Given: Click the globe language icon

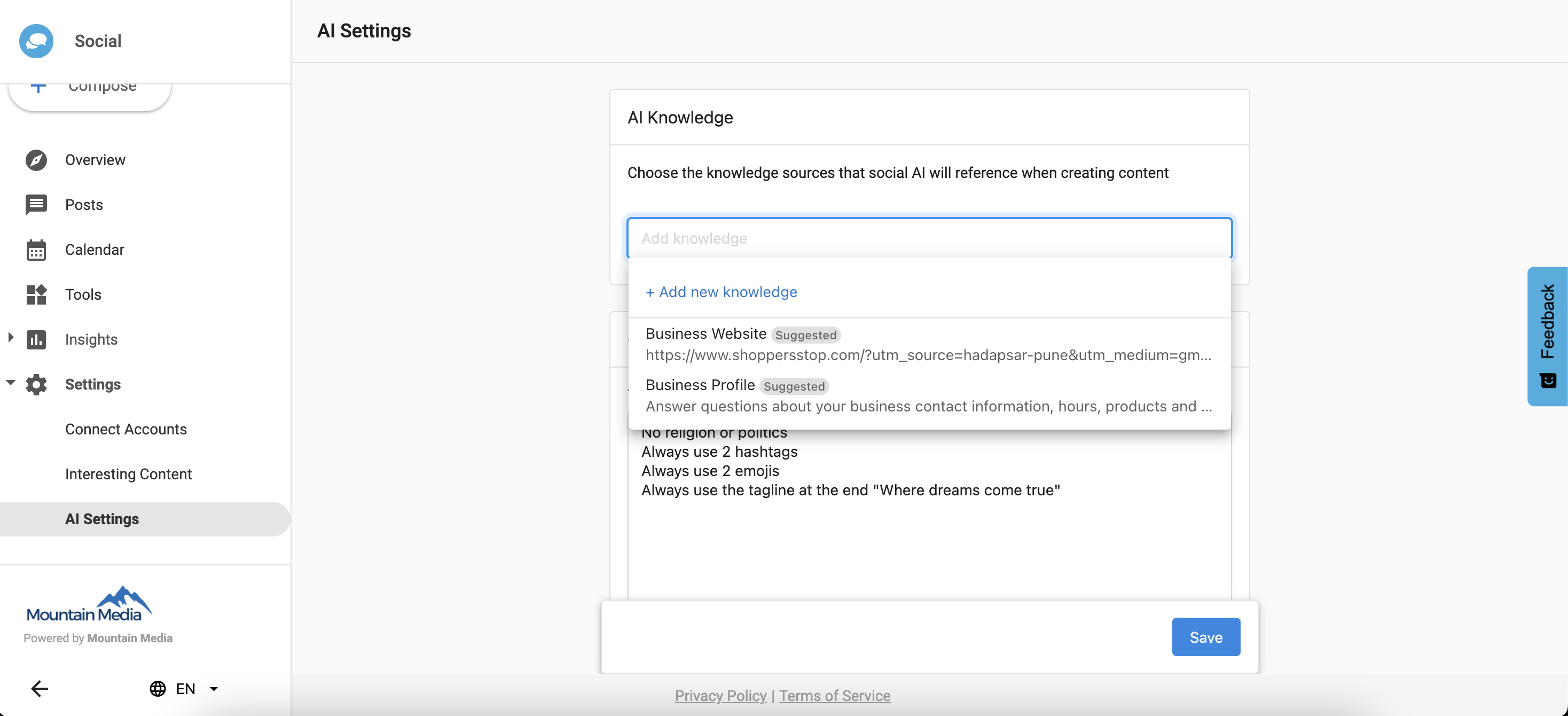Looking at the screenshot, I should tap(158, 689).
